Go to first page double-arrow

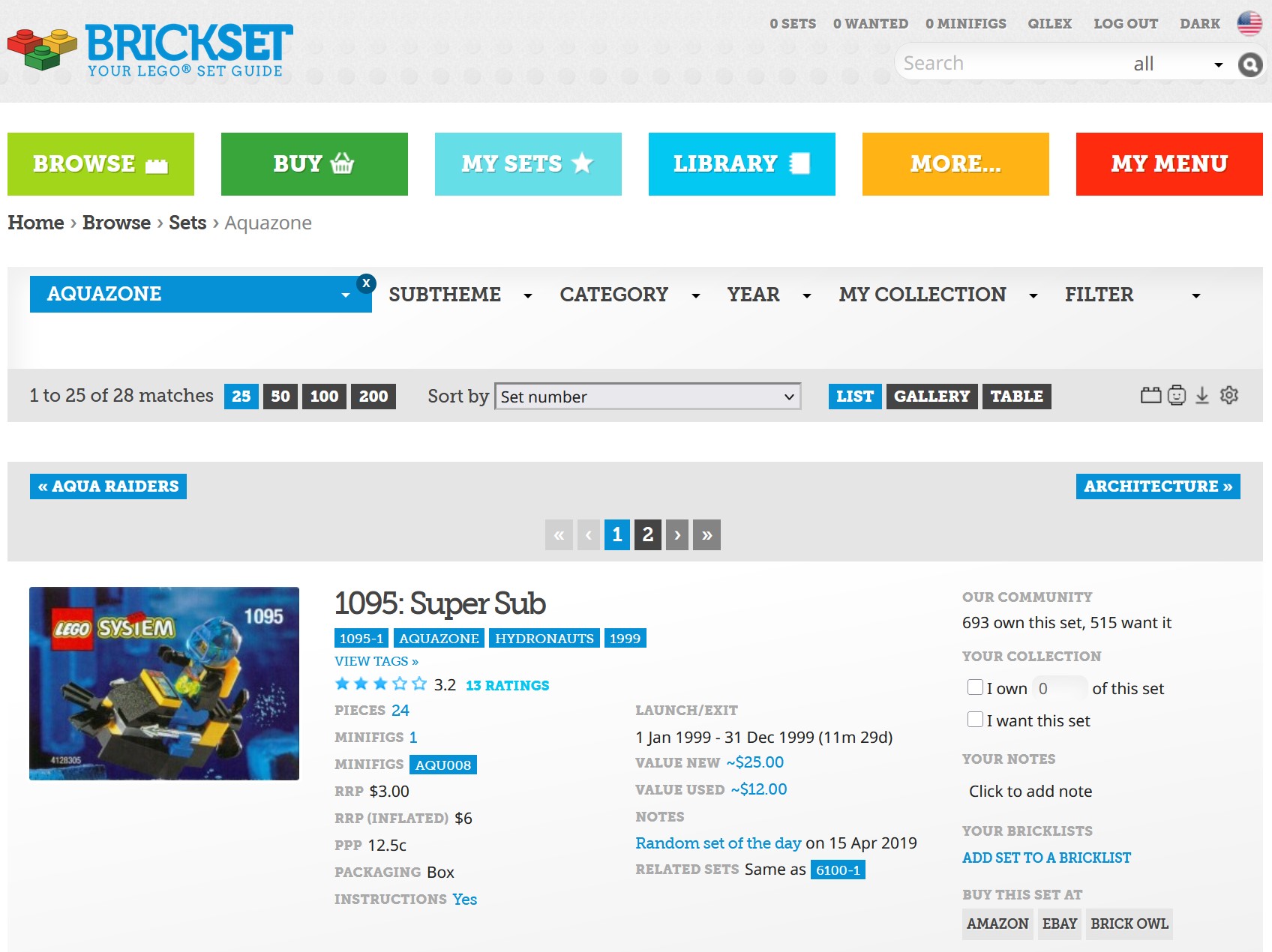pos(559,534)
